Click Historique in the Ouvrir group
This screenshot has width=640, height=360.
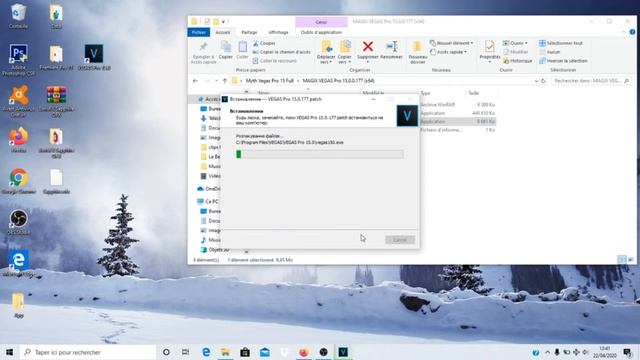518,61
